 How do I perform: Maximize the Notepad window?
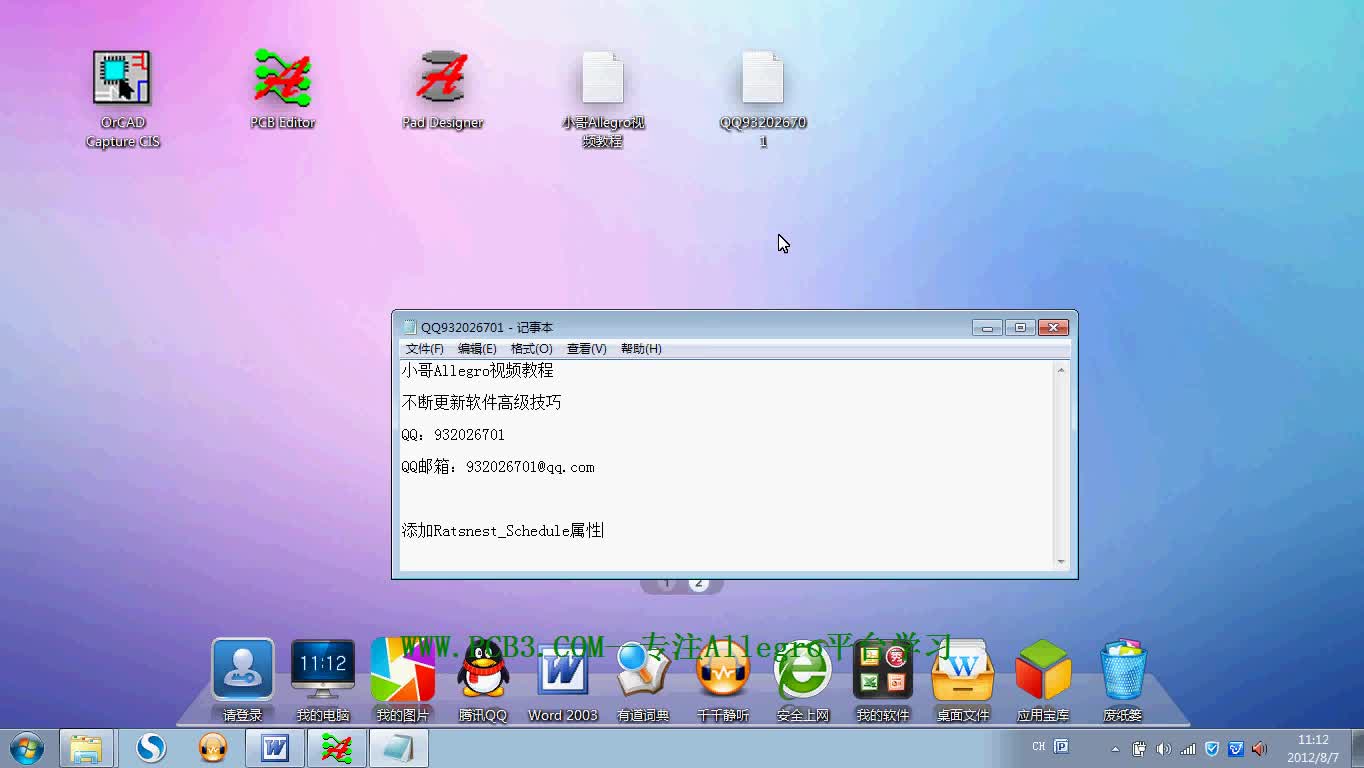(x=1020, y=328)
